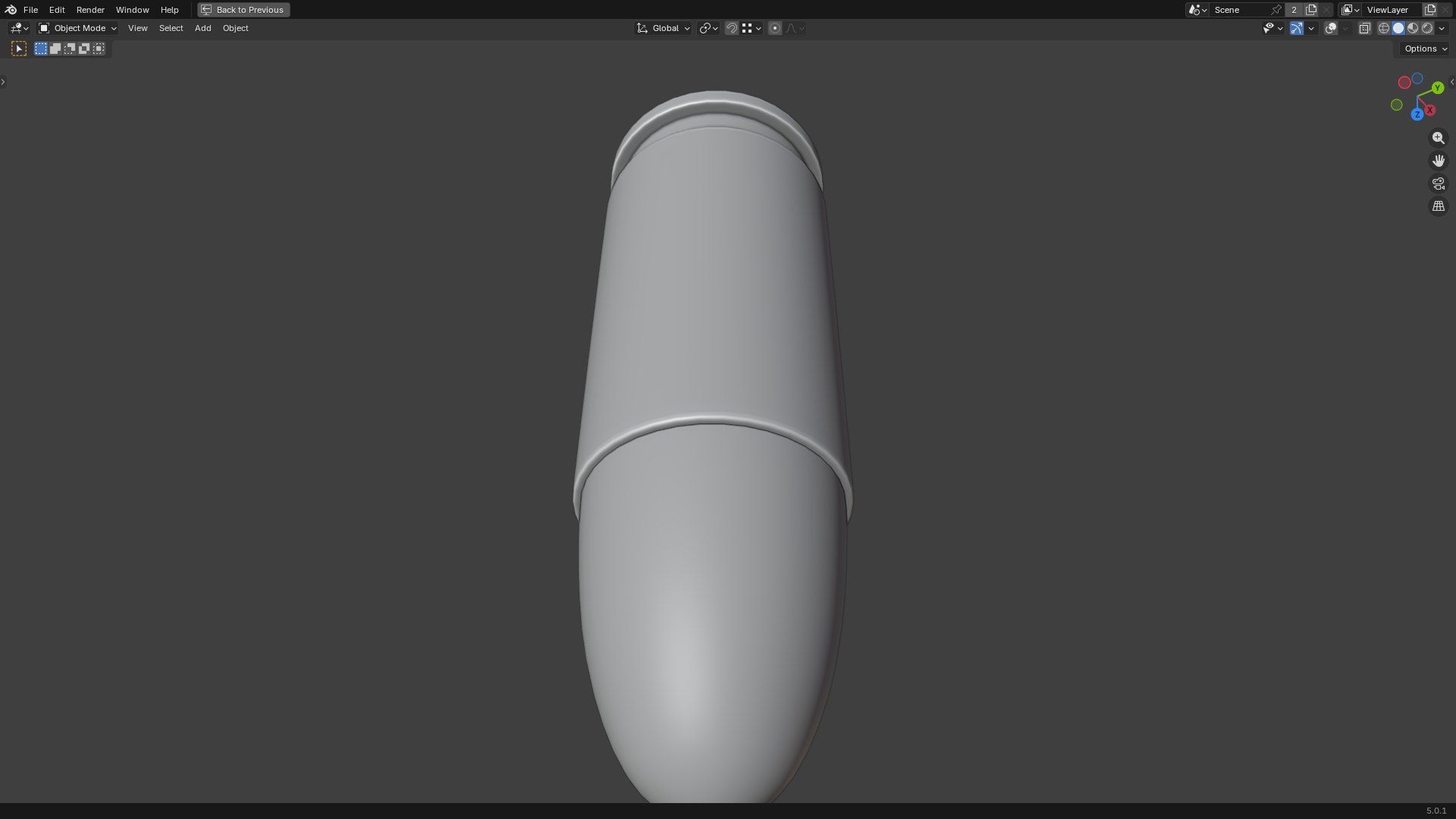Open the editor type dropdown
1456x819 pixels.
coord(20,28)
